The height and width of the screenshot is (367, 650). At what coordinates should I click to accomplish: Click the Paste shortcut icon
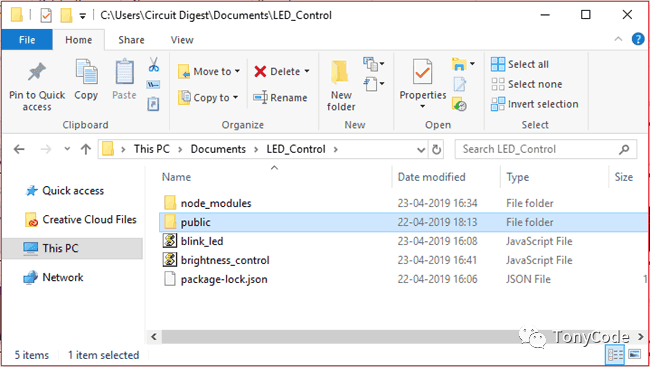point(153,104)
